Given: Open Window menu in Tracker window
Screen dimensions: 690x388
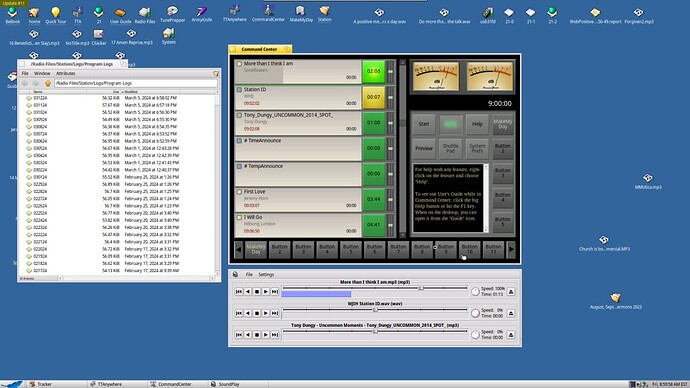Looking at the screenshot, I should coord(42,73).
